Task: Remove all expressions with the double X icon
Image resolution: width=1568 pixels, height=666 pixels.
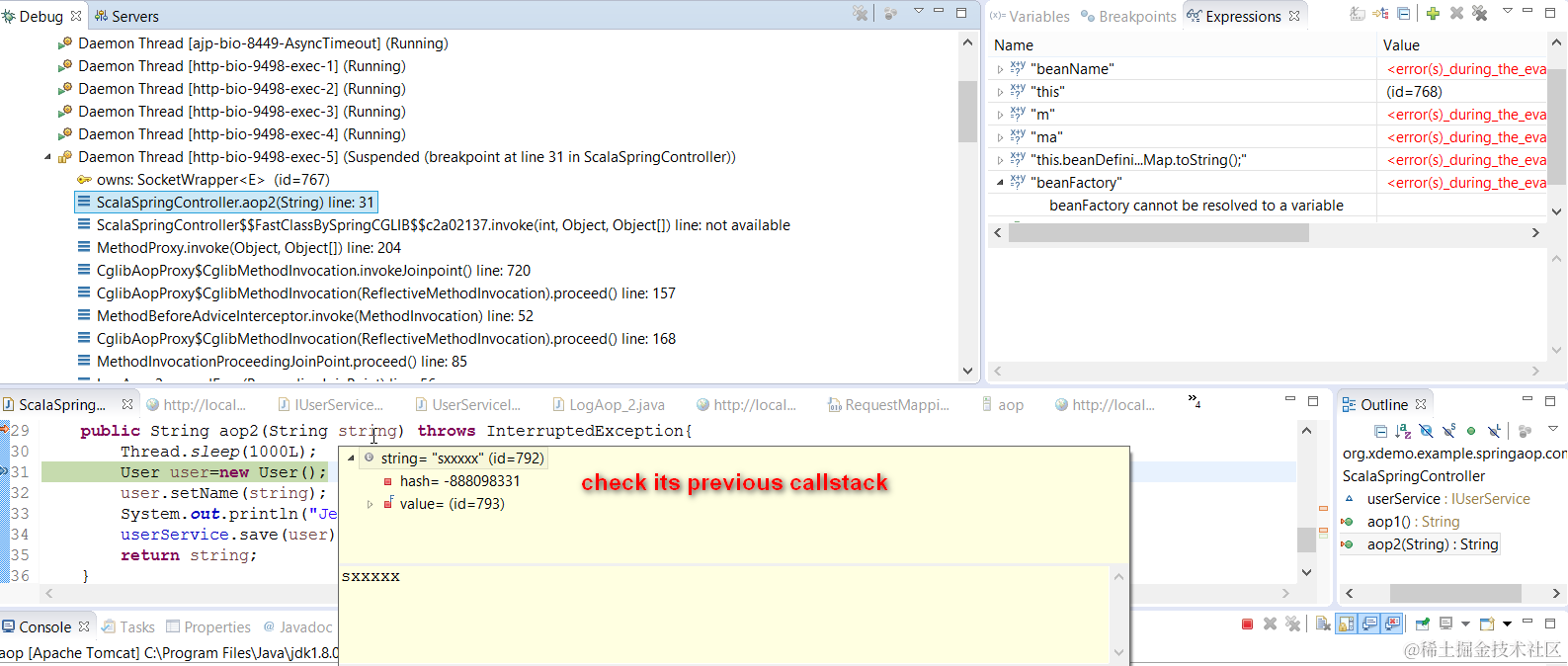Action: [x=1479, y=13]
